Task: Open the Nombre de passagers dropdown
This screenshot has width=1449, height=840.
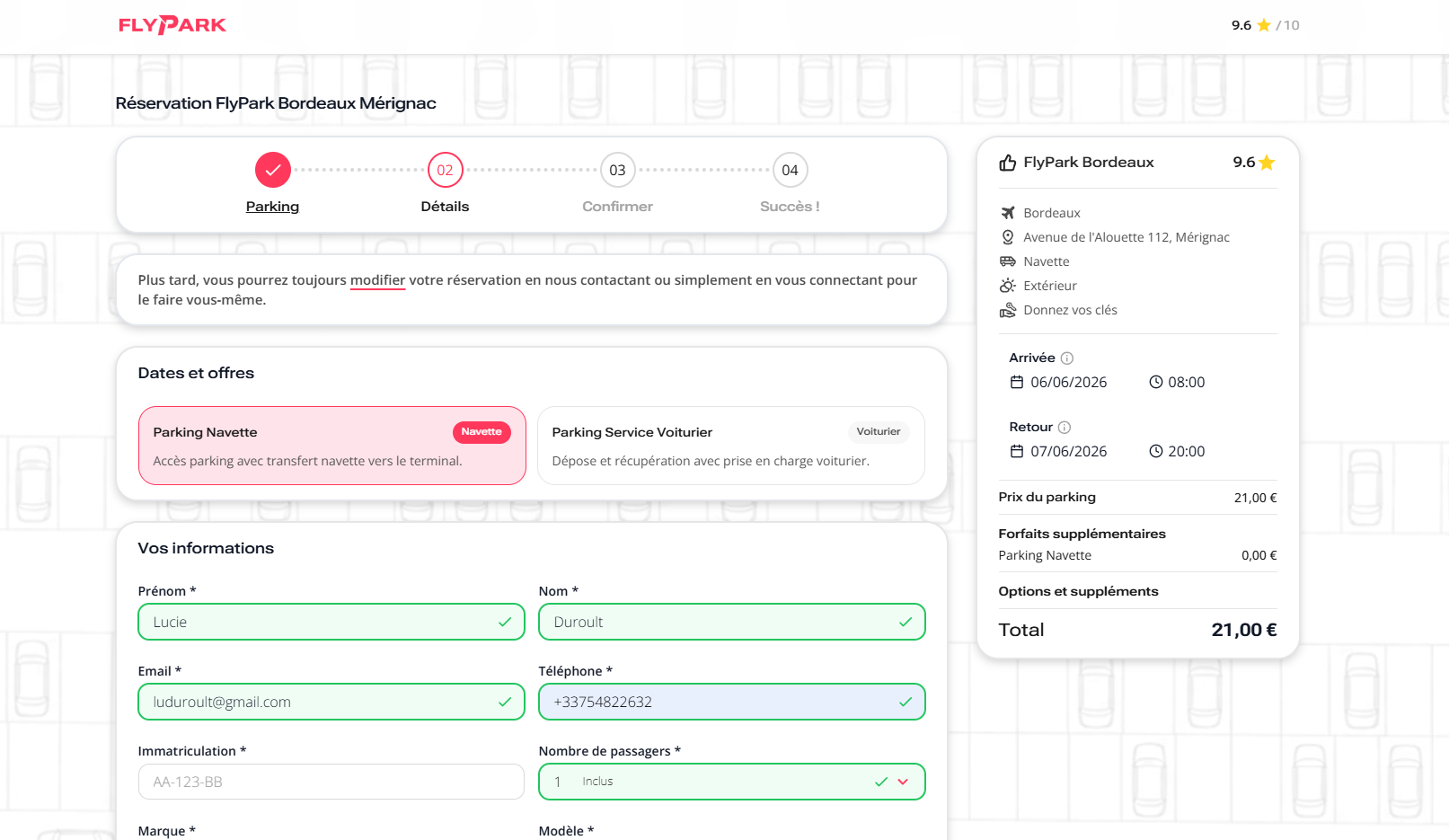Action: [731, 782]
